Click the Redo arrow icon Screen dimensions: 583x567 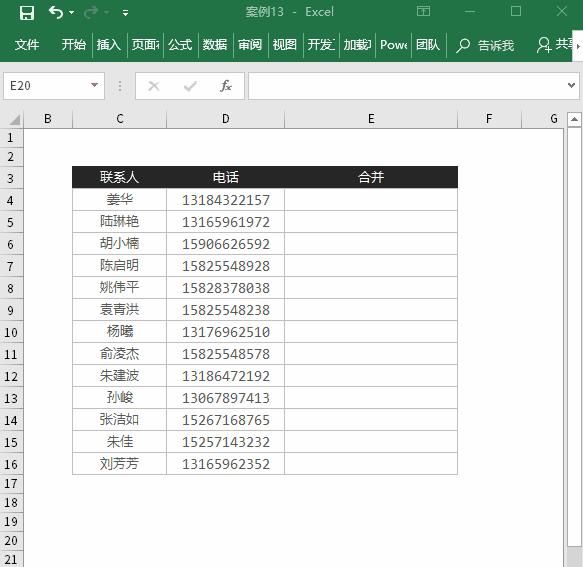click(x=91, y=13)
